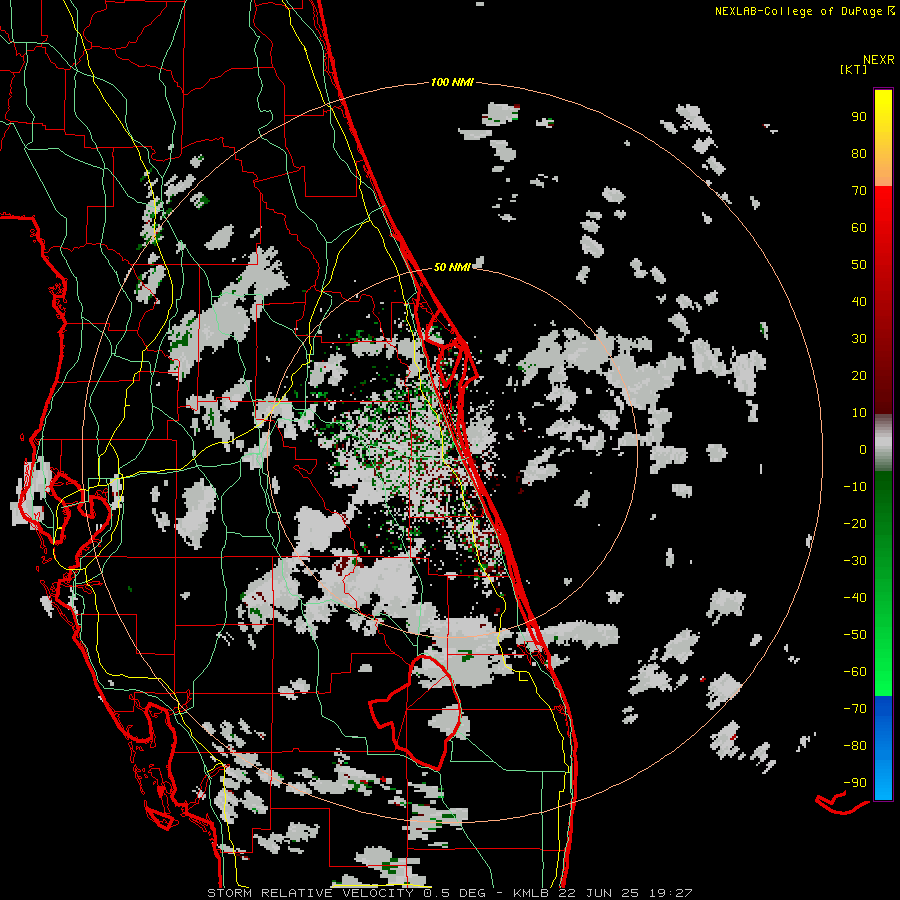Select the positive "10" scale value
The height and width of the screenshot is (900, 900).
(x=859, y=413)
